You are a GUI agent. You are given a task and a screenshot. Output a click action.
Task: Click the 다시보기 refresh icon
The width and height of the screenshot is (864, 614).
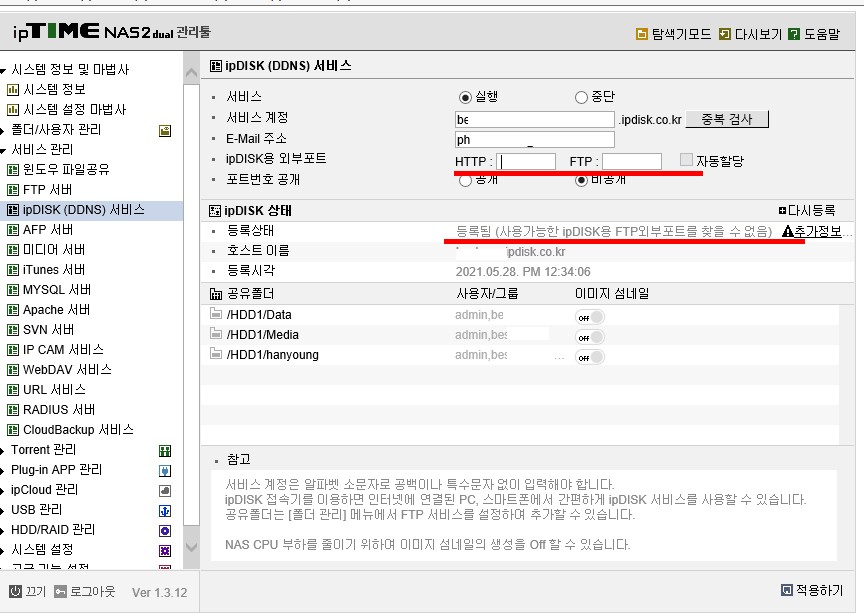725,34
